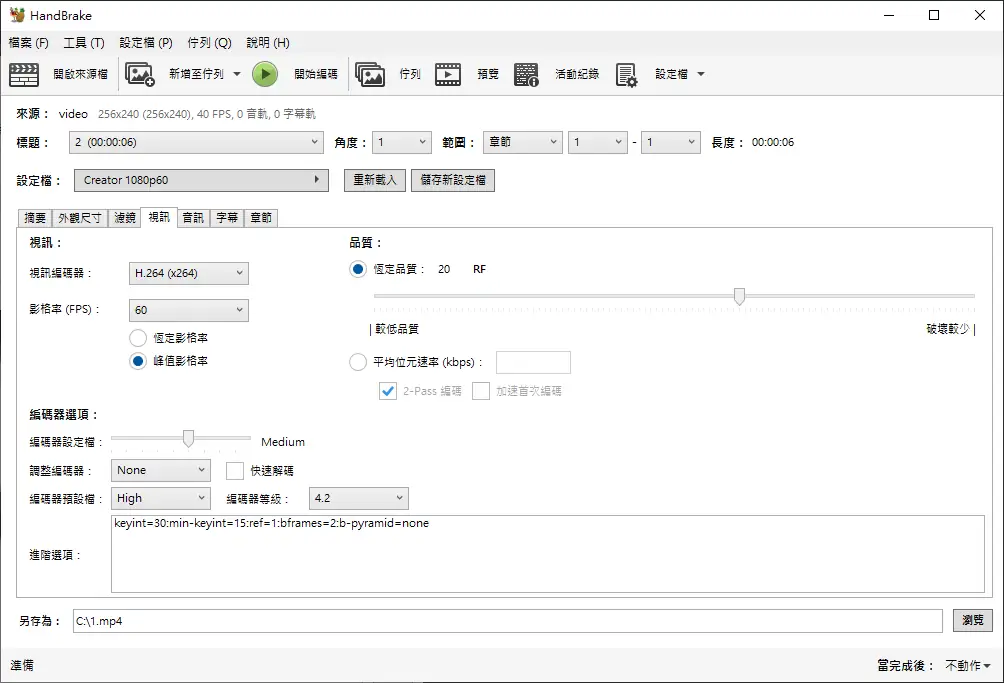Open the 視訊編碼器 H.264 dropdown

189,273
